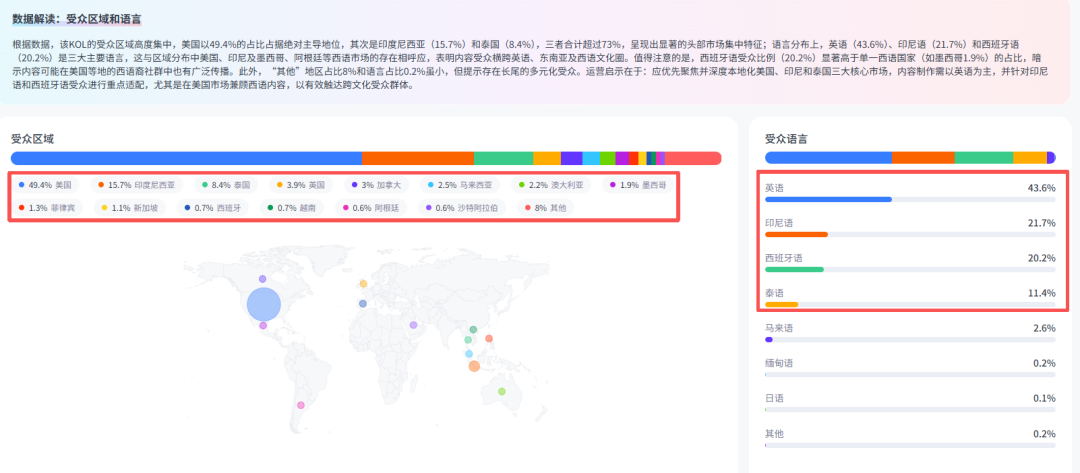Click the 其他 label in language list
This screenshot has width=1080, height=473.
tap(774, 434)
